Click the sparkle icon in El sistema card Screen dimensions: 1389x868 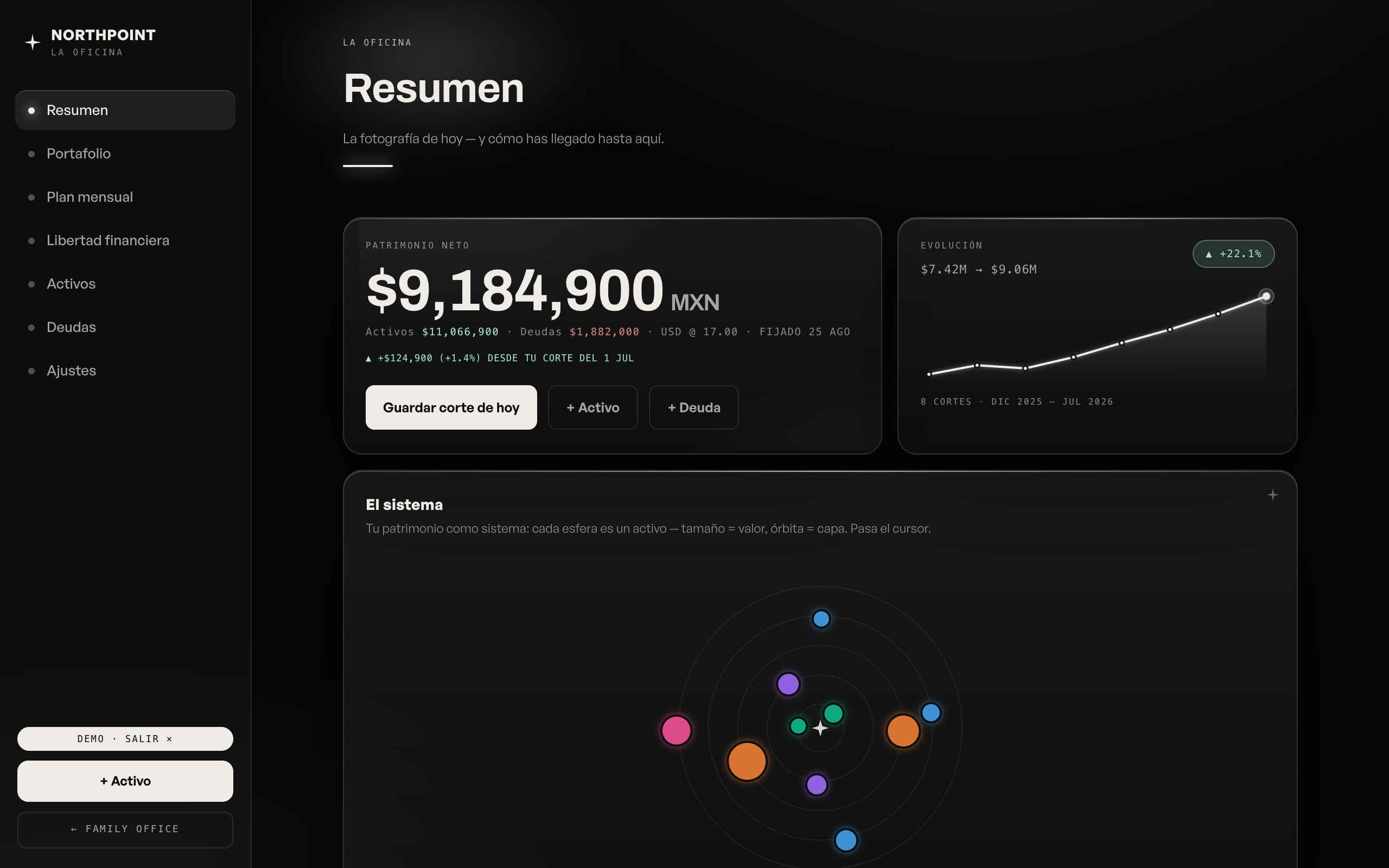click(x=1272, y=495)
